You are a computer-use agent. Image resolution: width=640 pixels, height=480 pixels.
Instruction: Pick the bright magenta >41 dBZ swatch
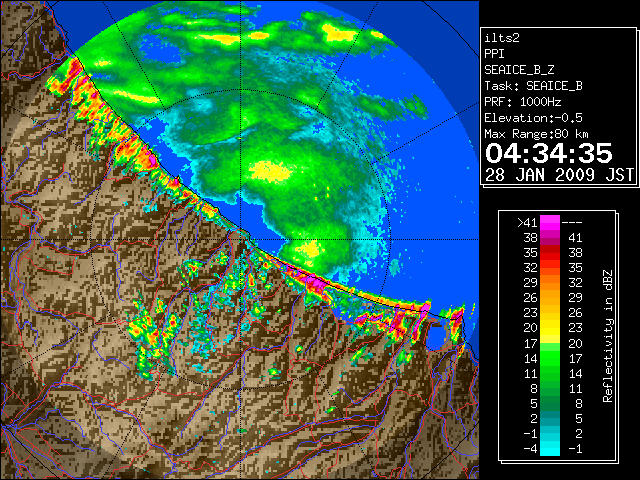tap(550, 223)
